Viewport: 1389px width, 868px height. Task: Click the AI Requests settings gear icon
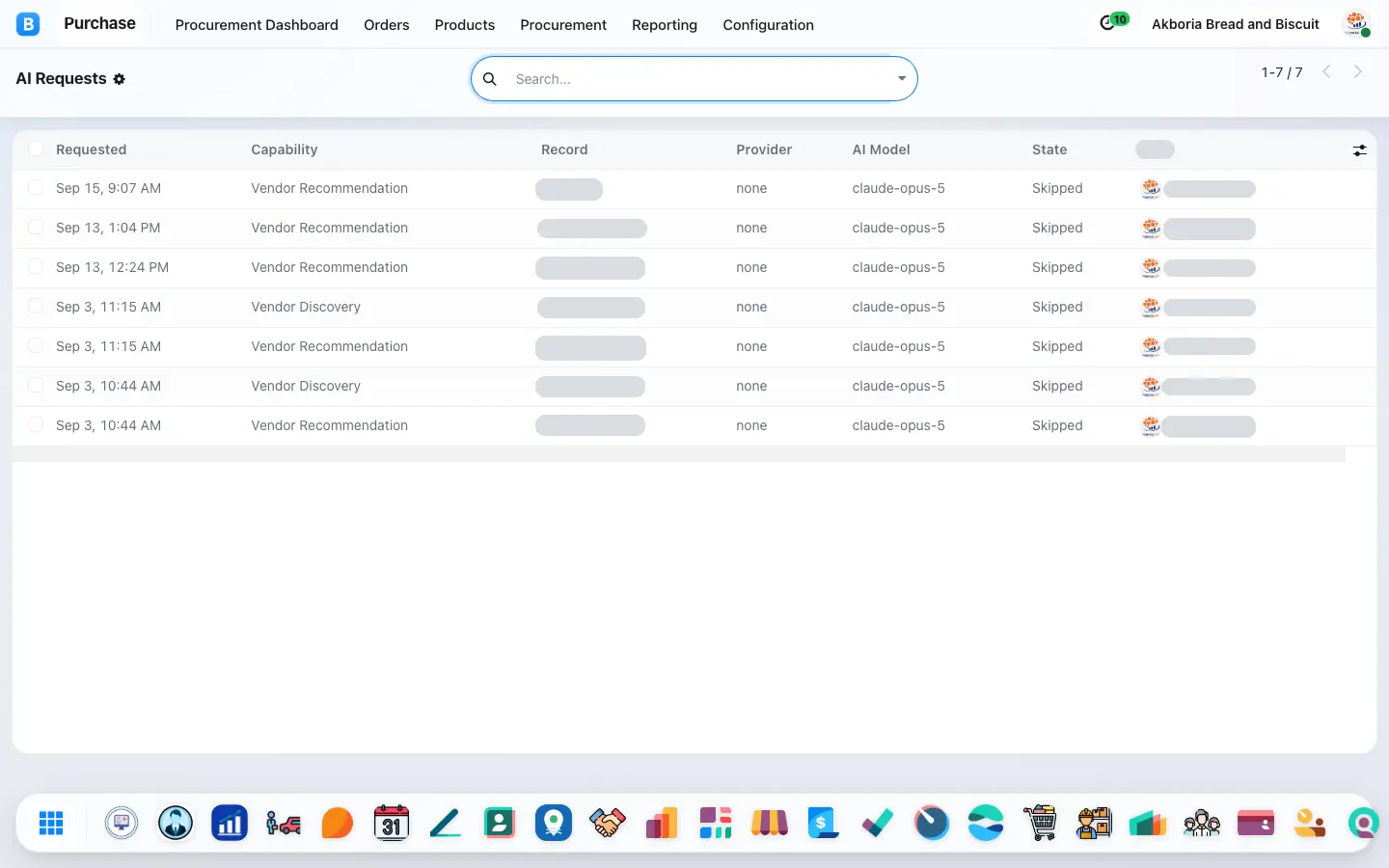(120, 79)
